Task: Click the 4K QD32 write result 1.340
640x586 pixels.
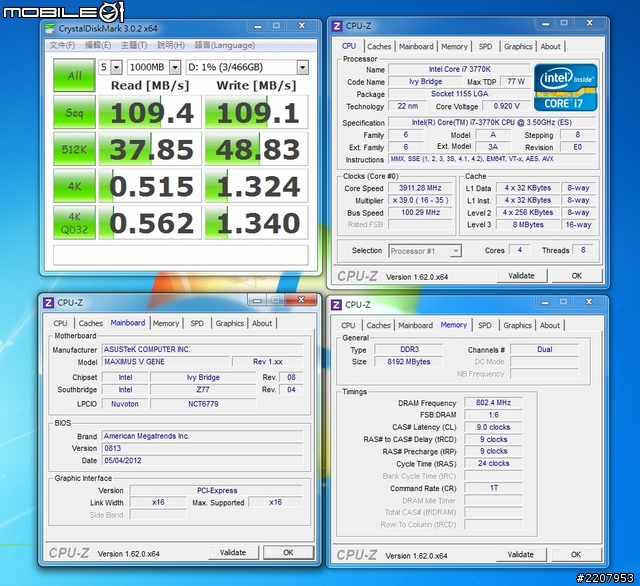Action: point(256,223)
